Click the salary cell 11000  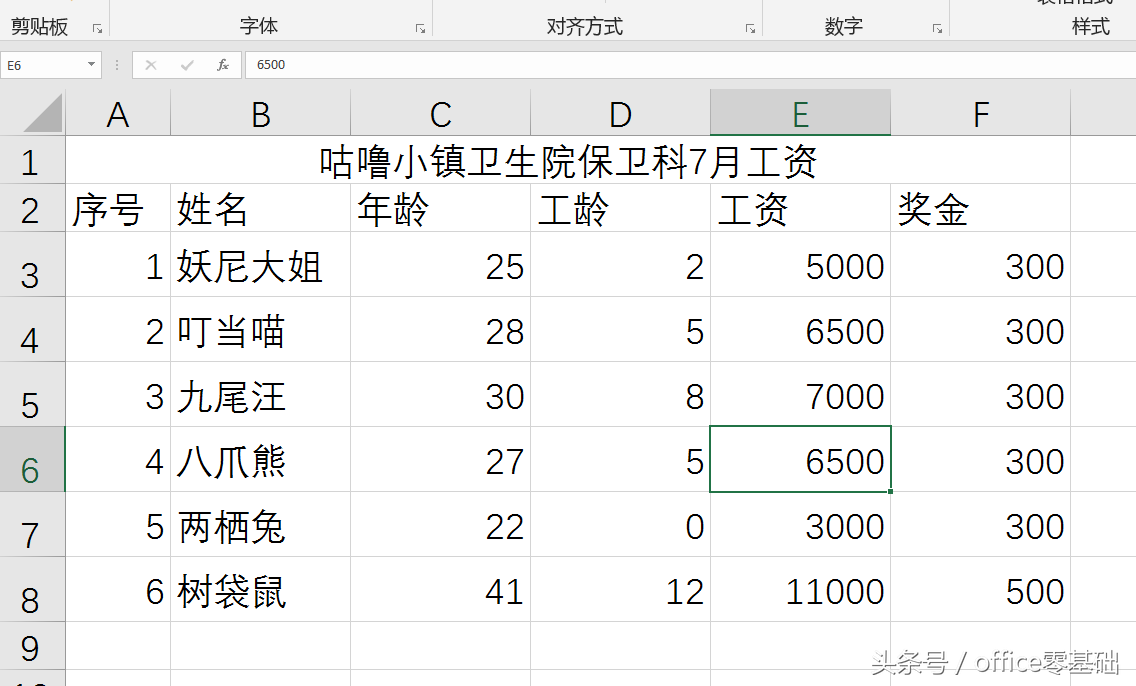pyautogui.click(x=801, y=589)
